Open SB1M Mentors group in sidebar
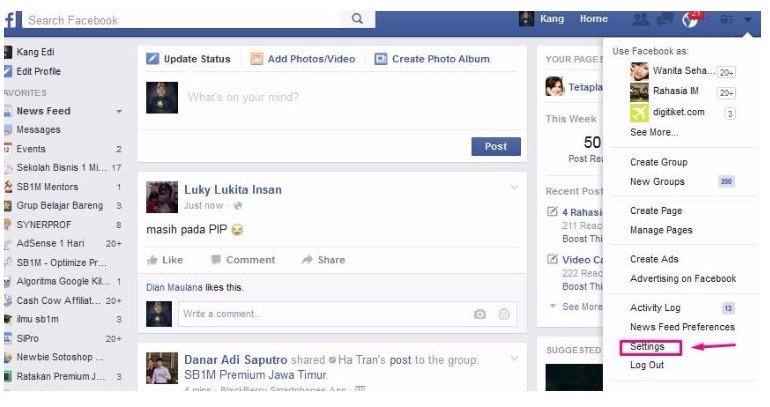 pyautogui.click(x=47, y=187)
